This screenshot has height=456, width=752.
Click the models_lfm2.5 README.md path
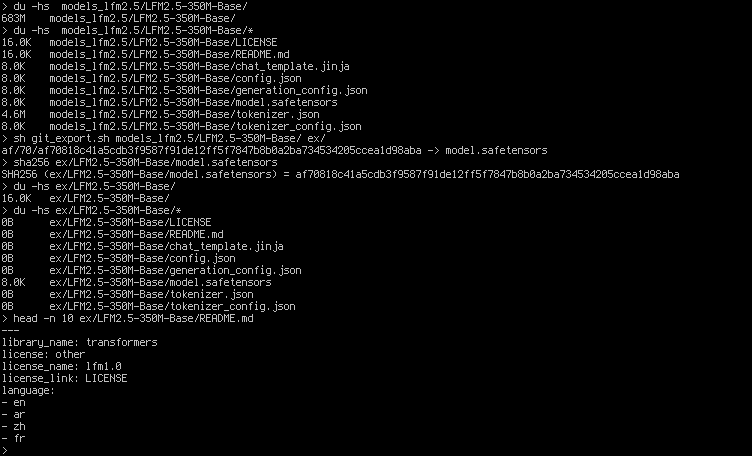pyautogui.click(x=169, y=54)
